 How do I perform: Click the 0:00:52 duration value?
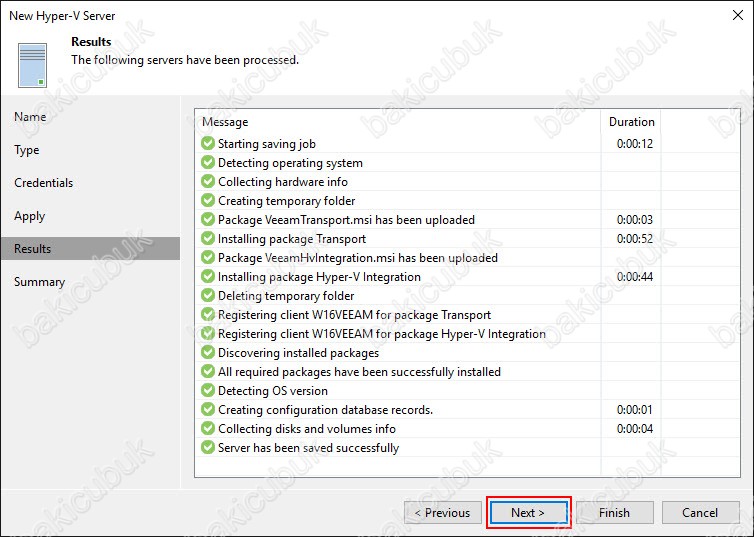[635, 239]
